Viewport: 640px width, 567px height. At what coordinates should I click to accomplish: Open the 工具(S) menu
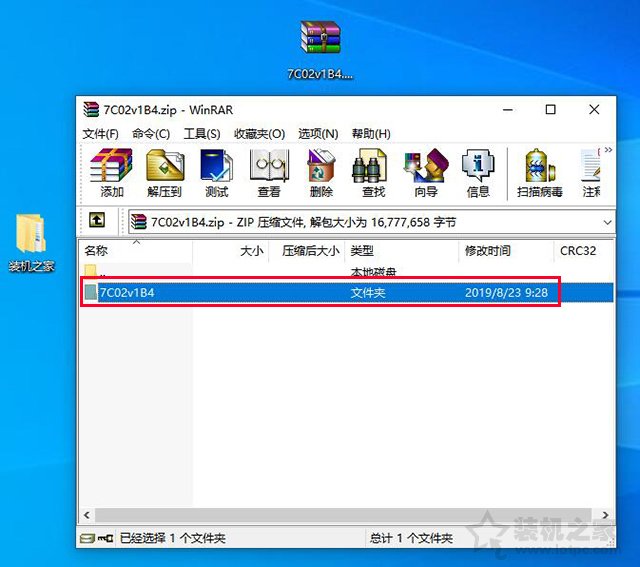coord(202,133)
